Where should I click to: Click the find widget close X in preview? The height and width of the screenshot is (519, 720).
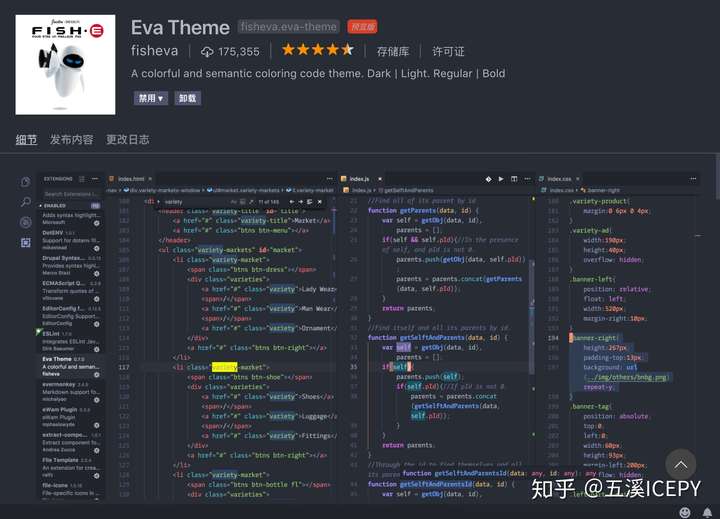click(320, 202)
